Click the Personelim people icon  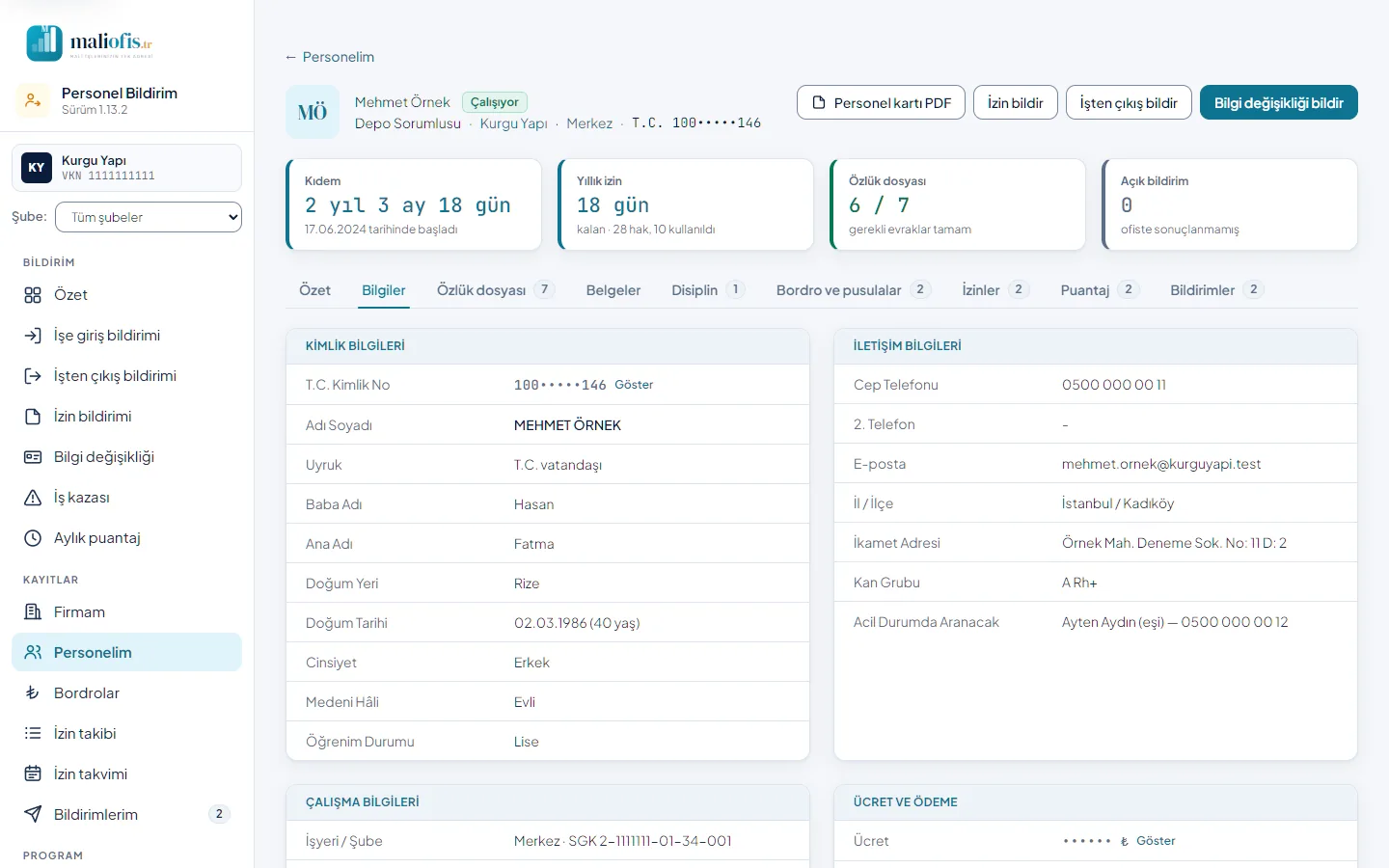tap(33, 653)
